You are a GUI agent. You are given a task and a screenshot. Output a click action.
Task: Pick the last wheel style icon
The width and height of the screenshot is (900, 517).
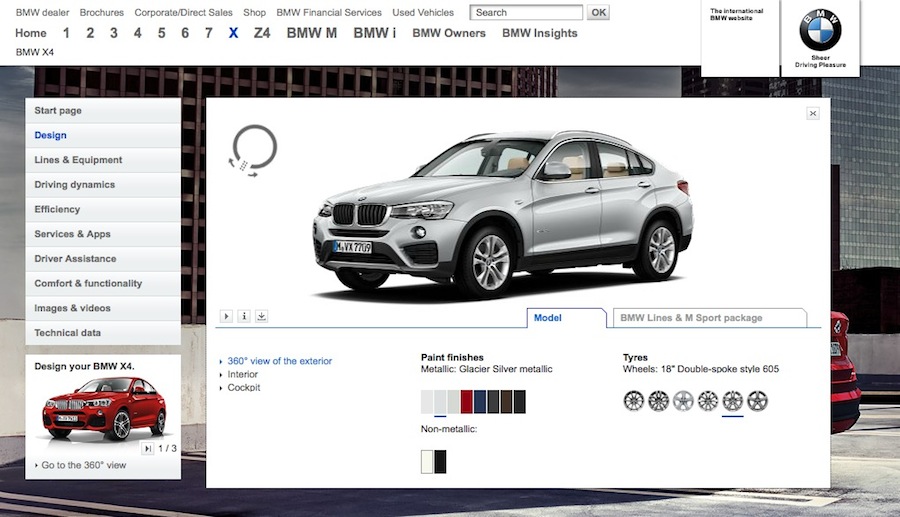[x=757, y=401]
